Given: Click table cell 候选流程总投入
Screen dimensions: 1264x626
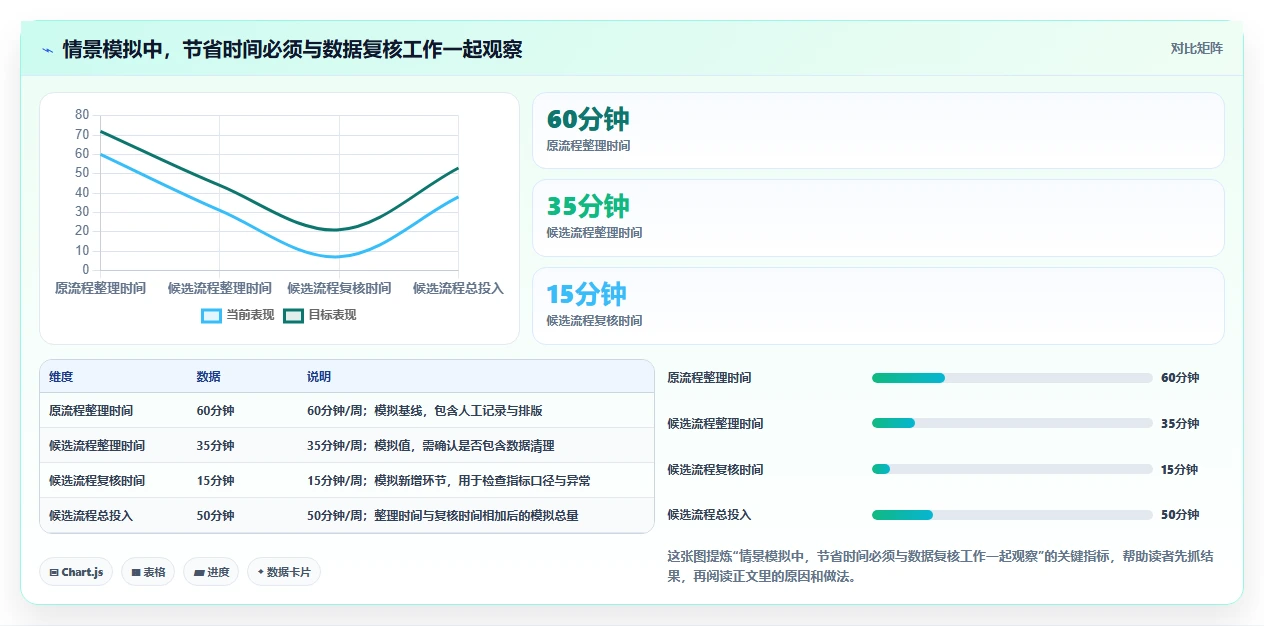Looking at the screenshot, I should click(91, 516).
